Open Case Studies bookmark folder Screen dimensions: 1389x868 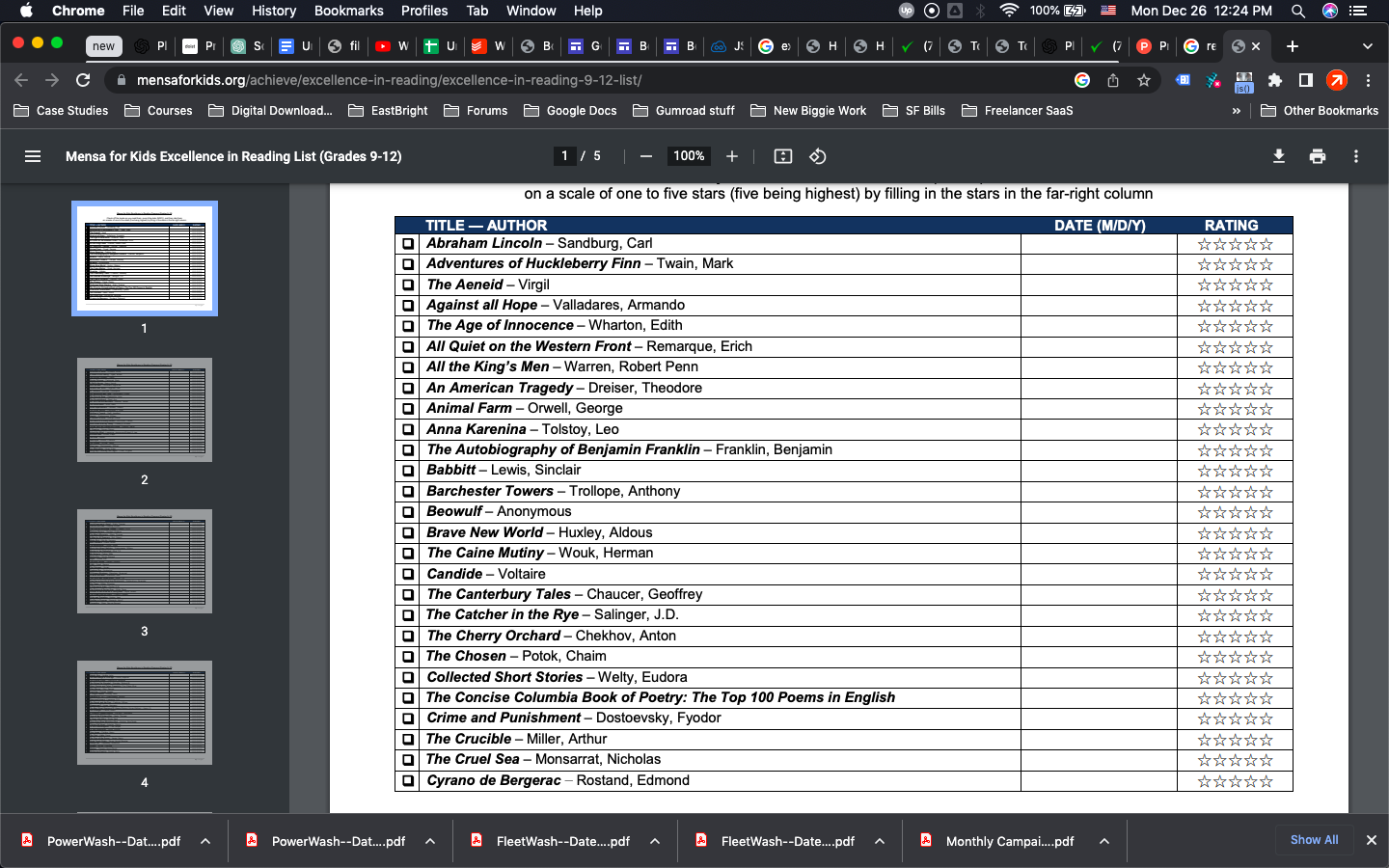tap(62, 111)
